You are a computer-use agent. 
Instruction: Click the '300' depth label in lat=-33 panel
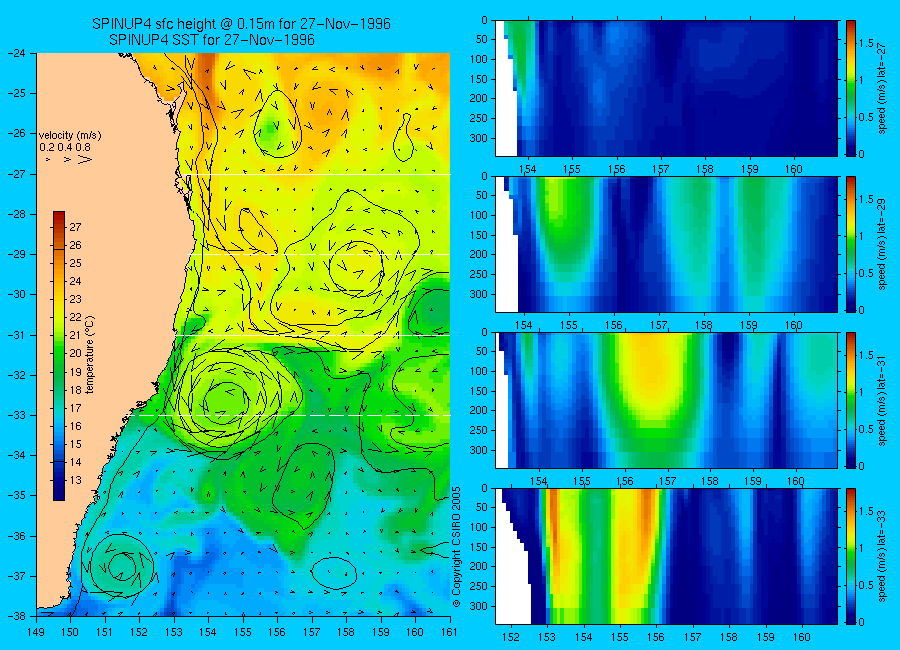tap(480, 606)
